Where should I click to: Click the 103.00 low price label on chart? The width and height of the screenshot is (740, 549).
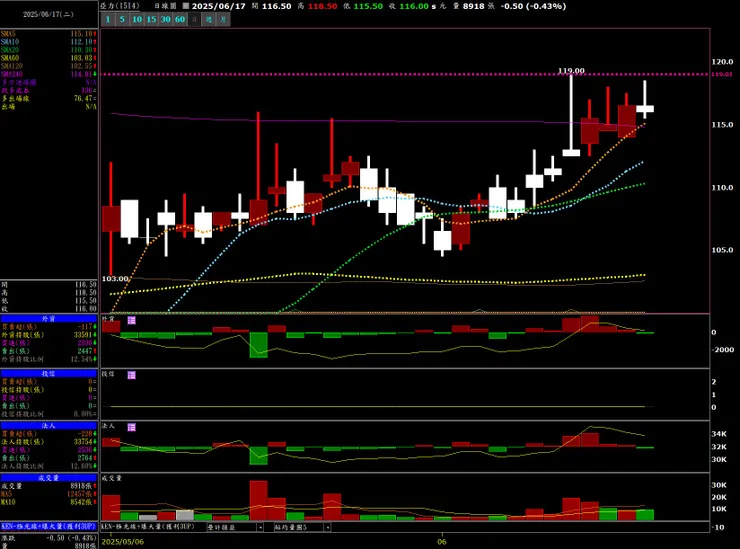115,279
